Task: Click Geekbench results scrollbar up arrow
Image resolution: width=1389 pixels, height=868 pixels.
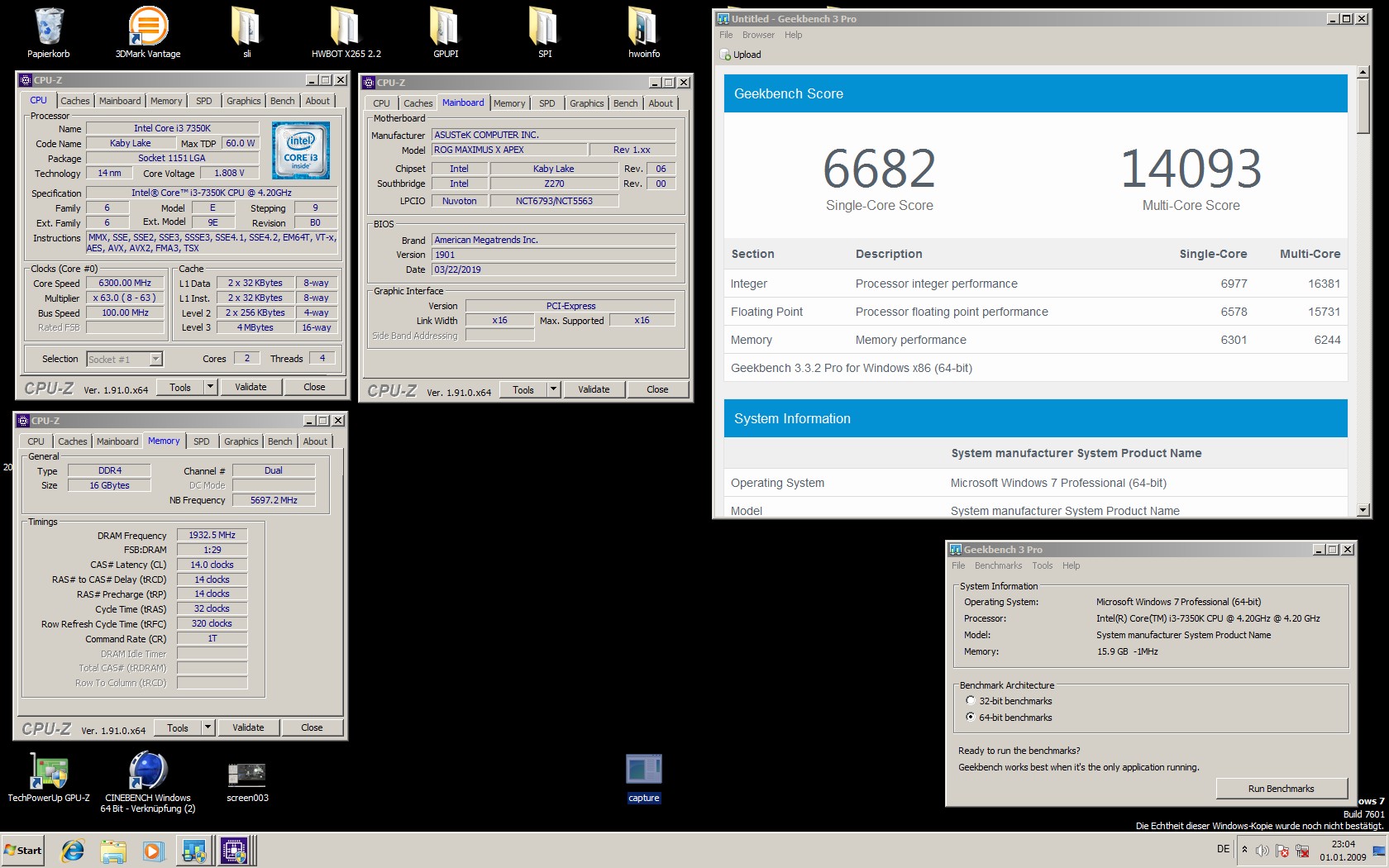Action: [1363, 73]
